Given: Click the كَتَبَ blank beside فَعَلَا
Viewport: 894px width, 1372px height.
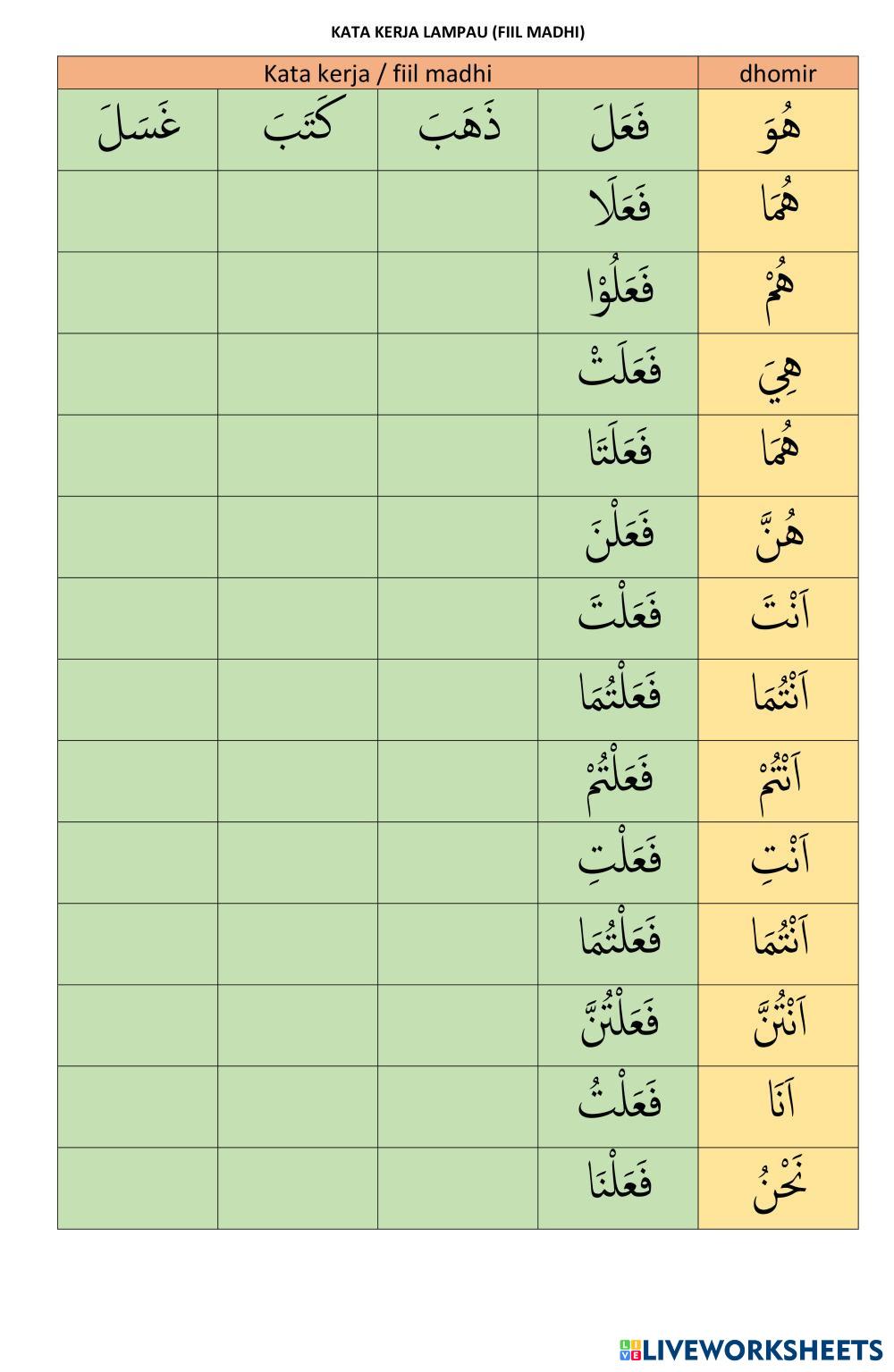Looking at the screenshot, I should pyautogui.click(x=298, y=211).
